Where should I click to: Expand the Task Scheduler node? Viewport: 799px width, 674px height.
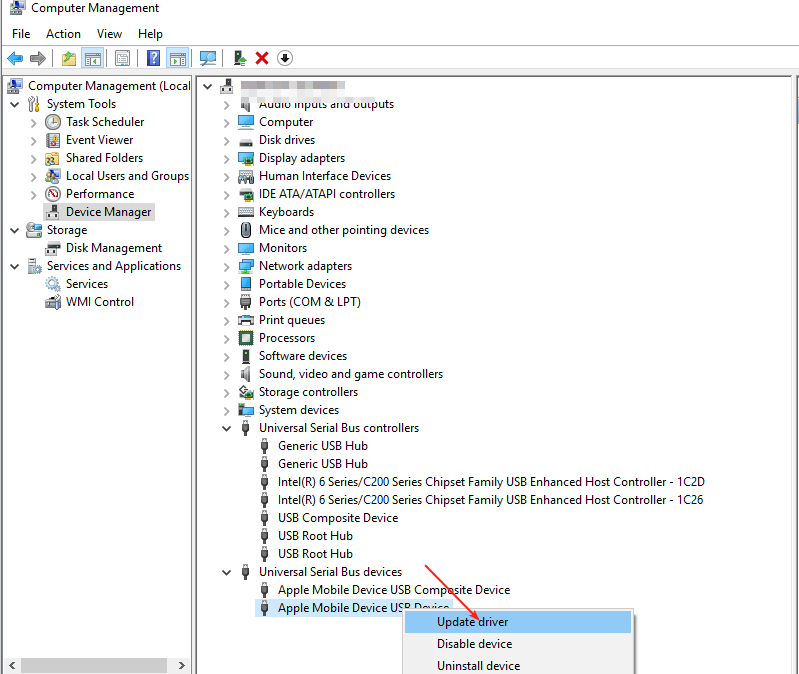[34, 123]
